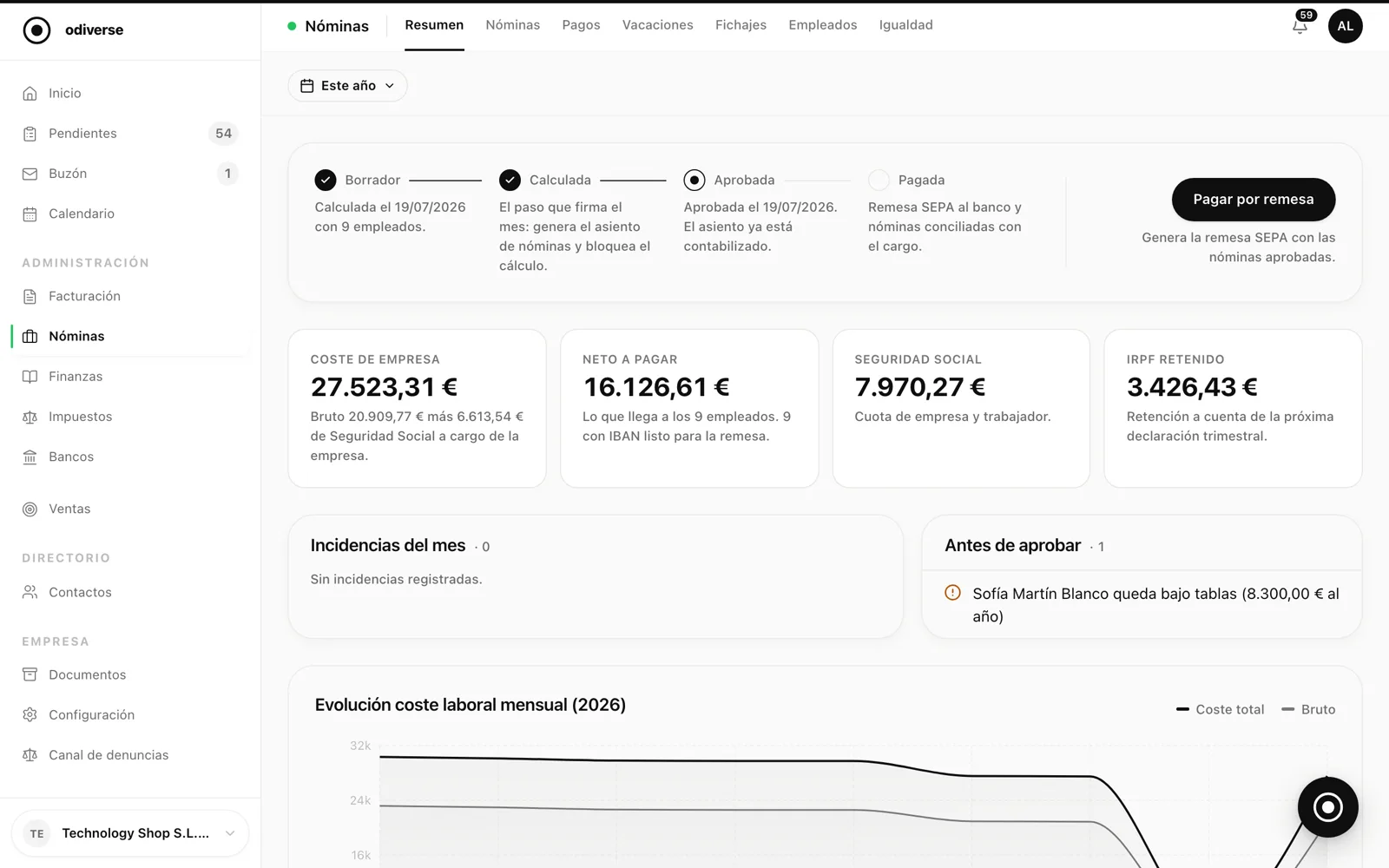The height and width of the screenshot is (868, 1389).
Task: Open Impuestos scales icon
Action: coord(30,417)
